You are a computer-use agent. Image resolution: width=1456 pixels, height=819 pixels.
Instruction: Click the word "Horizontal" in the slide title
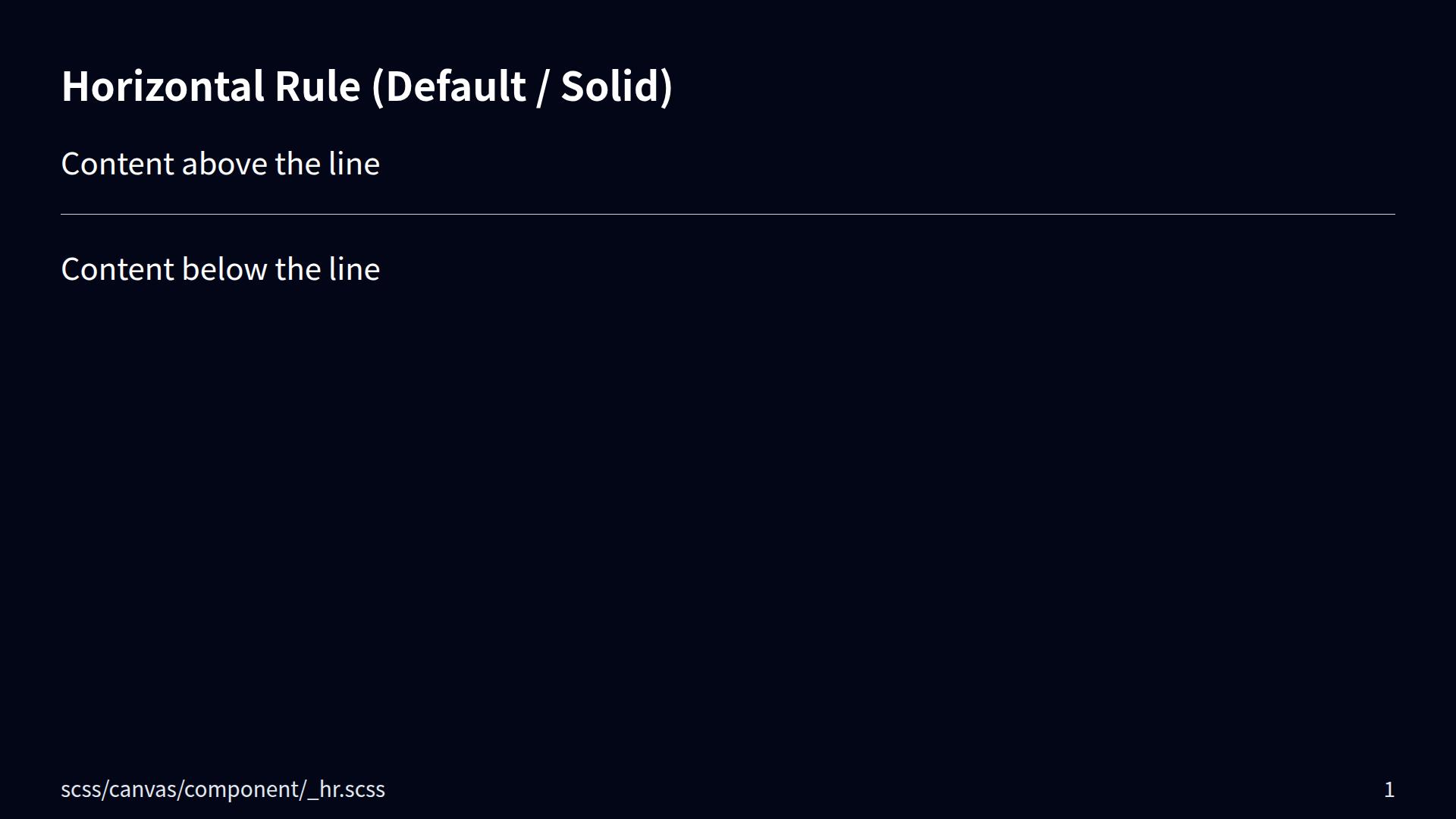(162, 86)
